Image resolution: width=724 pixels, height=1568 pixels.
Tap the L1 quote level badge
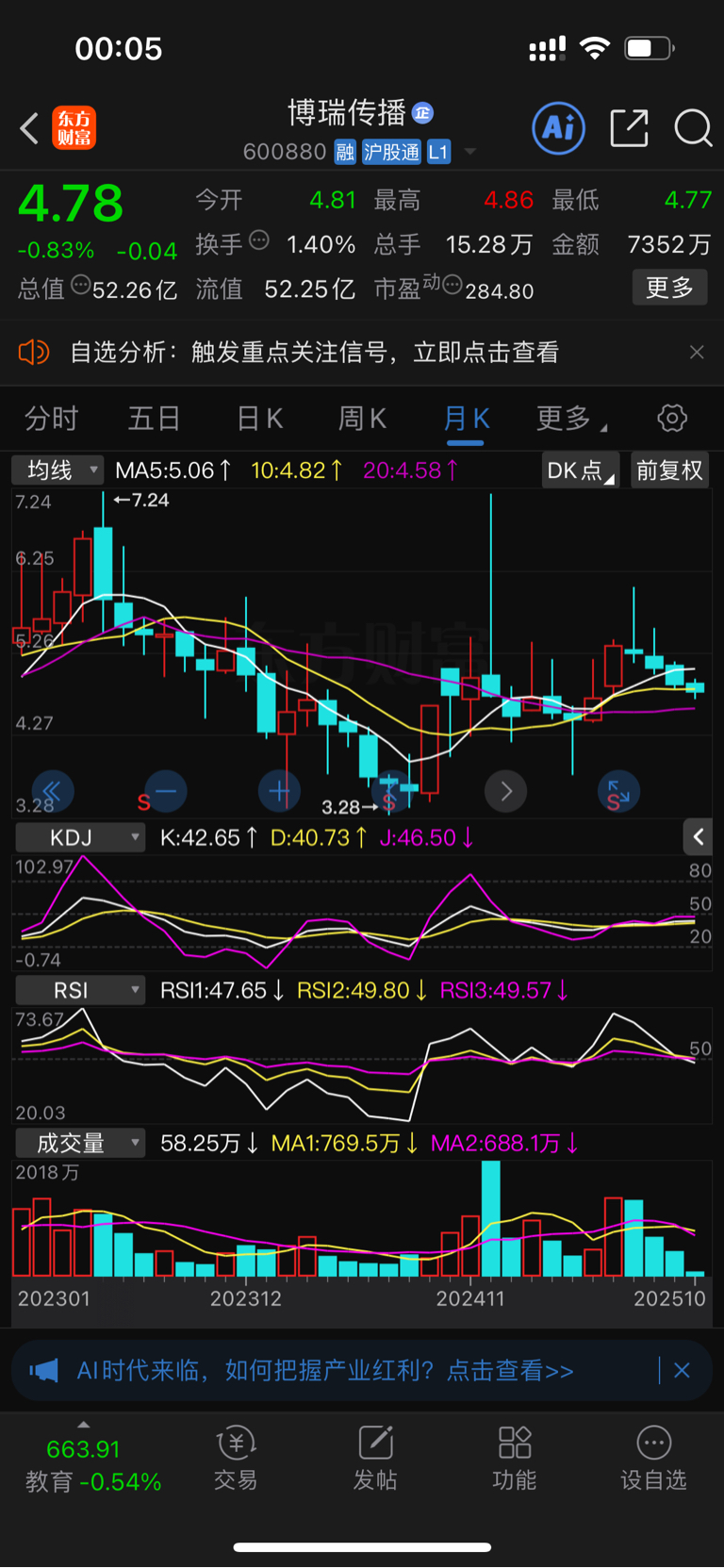tap(438, 152)
